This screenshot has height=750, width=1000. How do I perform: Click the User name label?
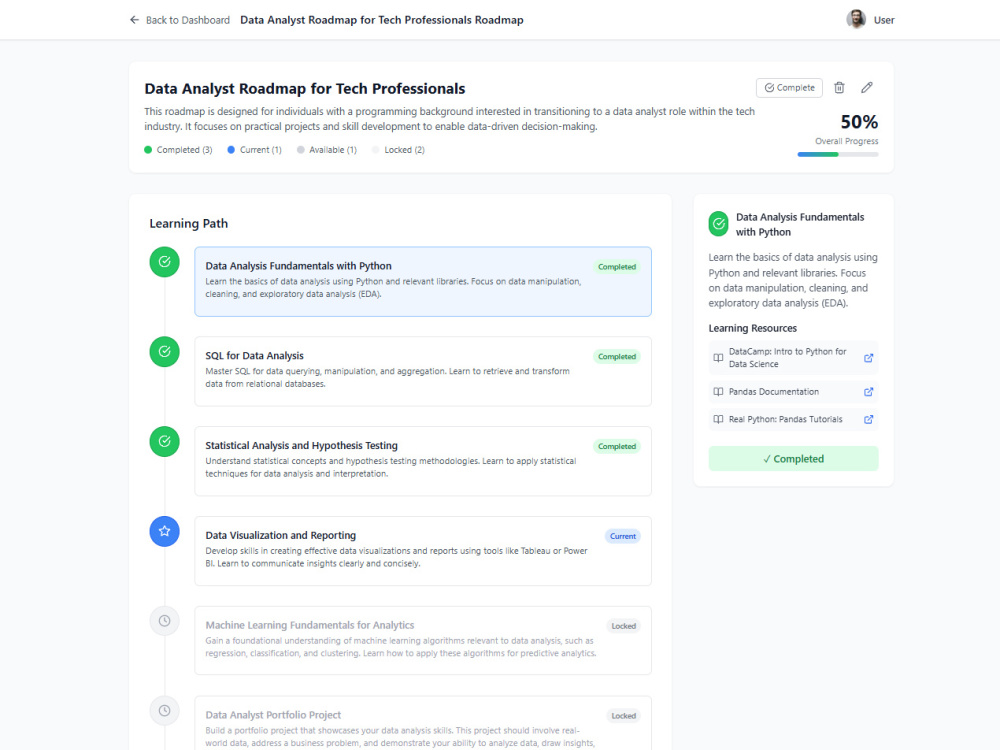884,20
